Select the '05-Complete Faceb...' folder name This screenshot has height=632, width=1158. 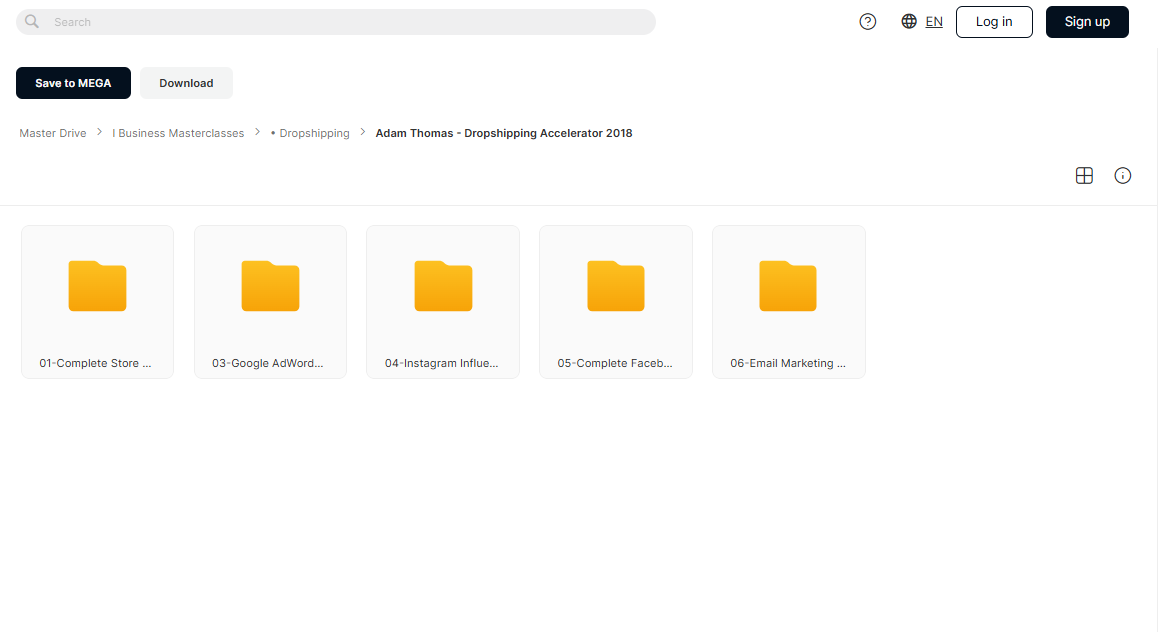pos(615,363)
